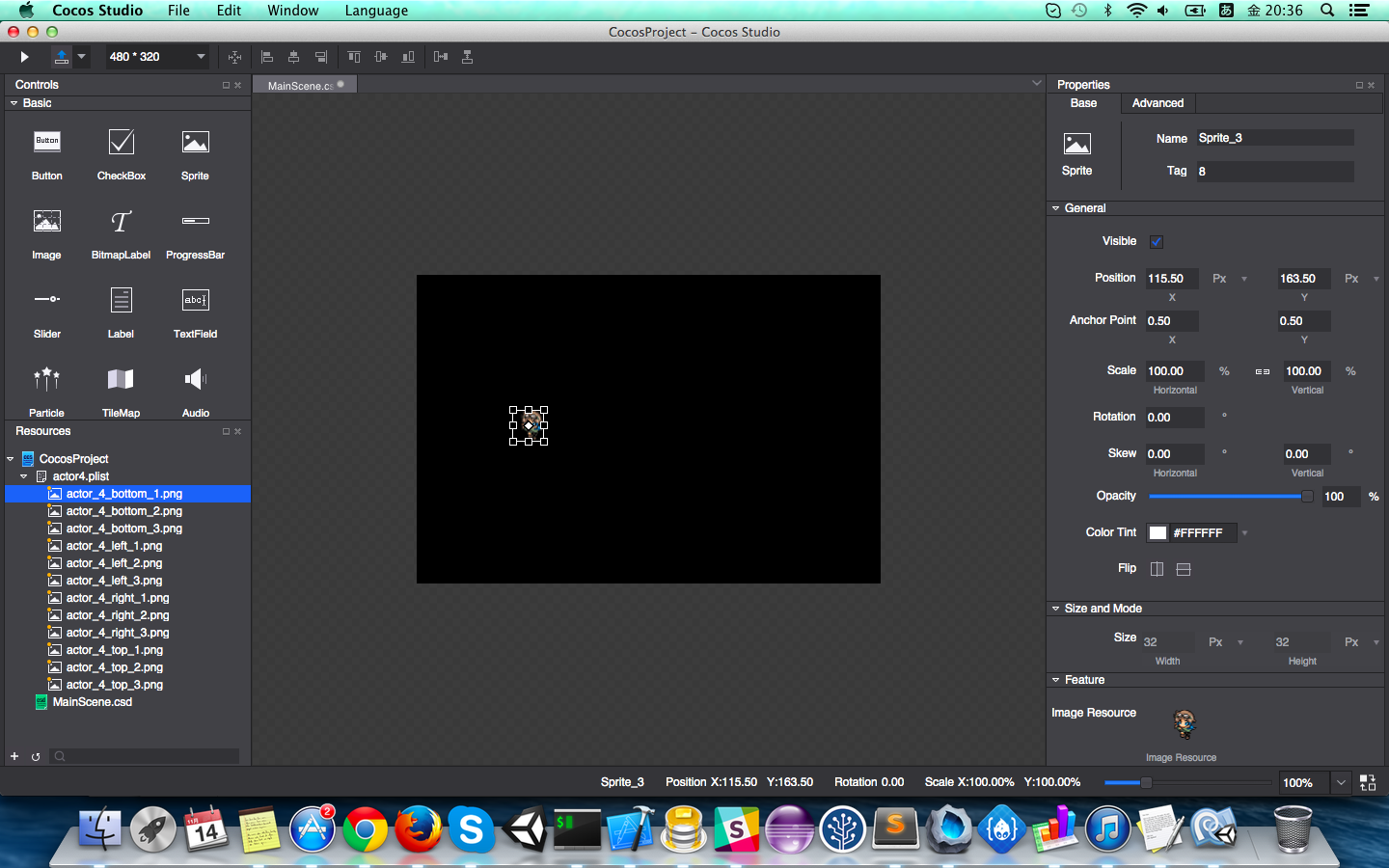Click the anchor move toolbar icon
The image size is (1389, 868).
click(234, 57)
